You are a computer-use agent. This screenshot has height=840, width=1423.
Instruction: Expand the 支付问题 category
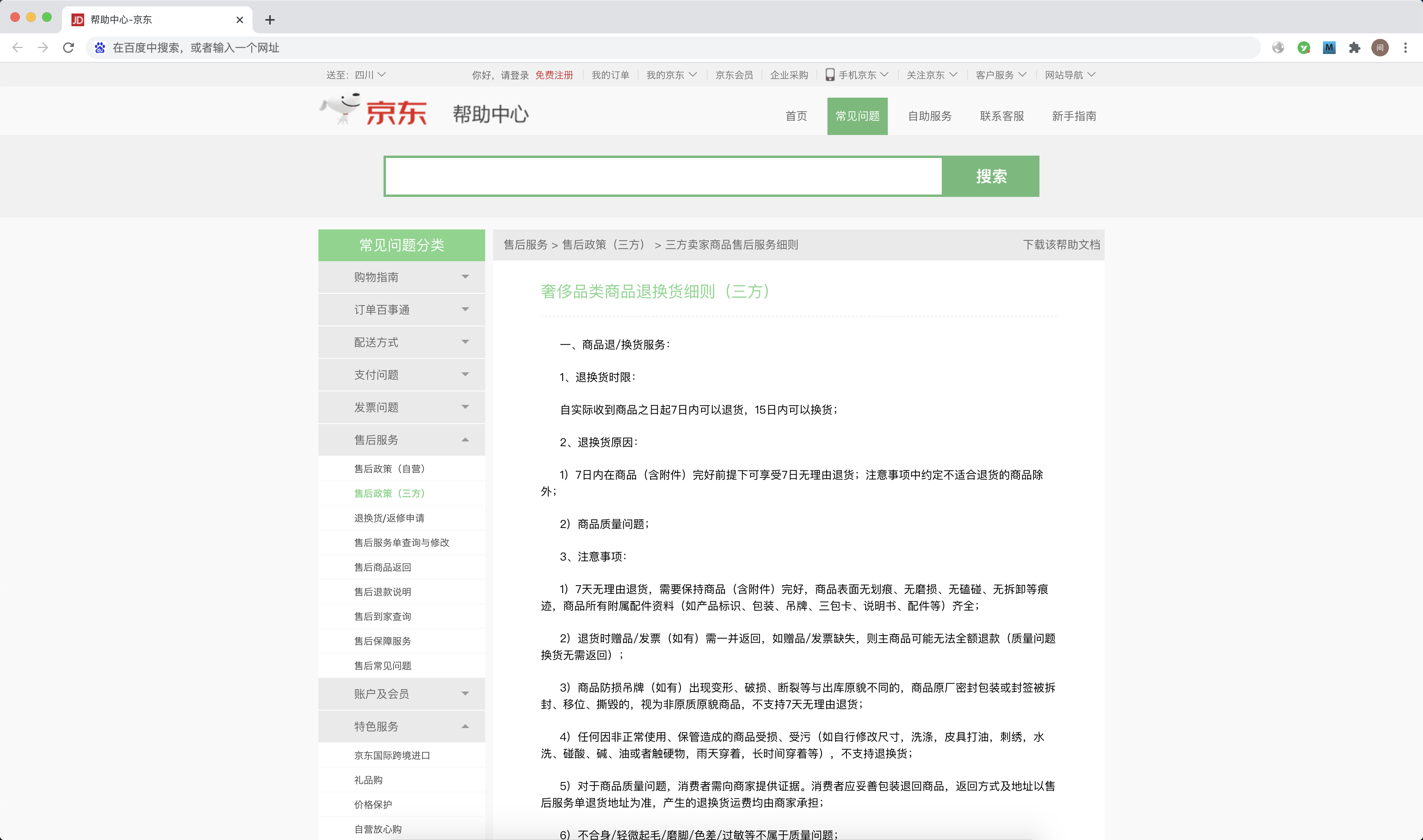point(402,375)
